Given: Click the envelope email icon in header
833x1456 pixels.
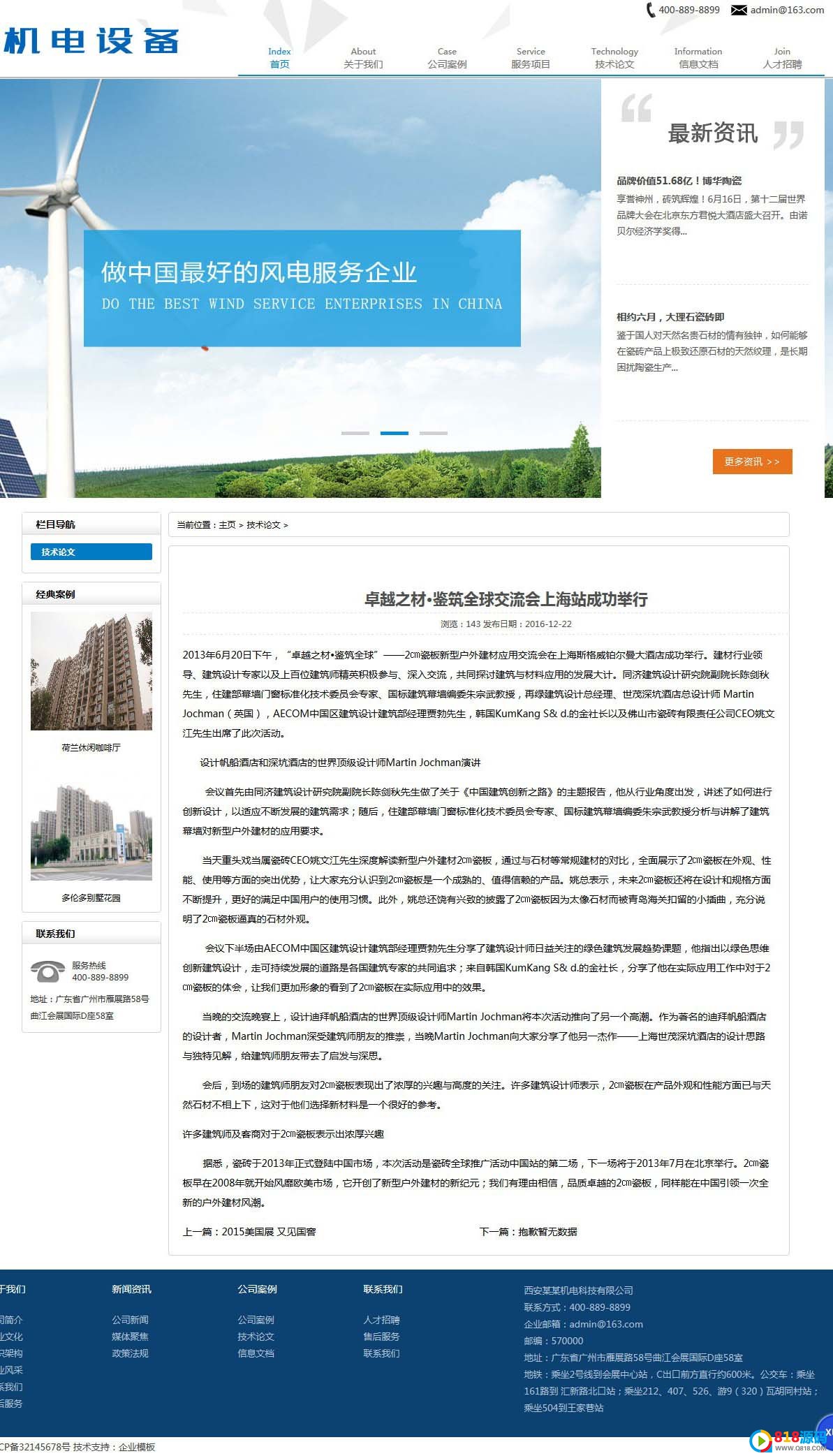Looking at the screenshot, I should tap(739, 10).
